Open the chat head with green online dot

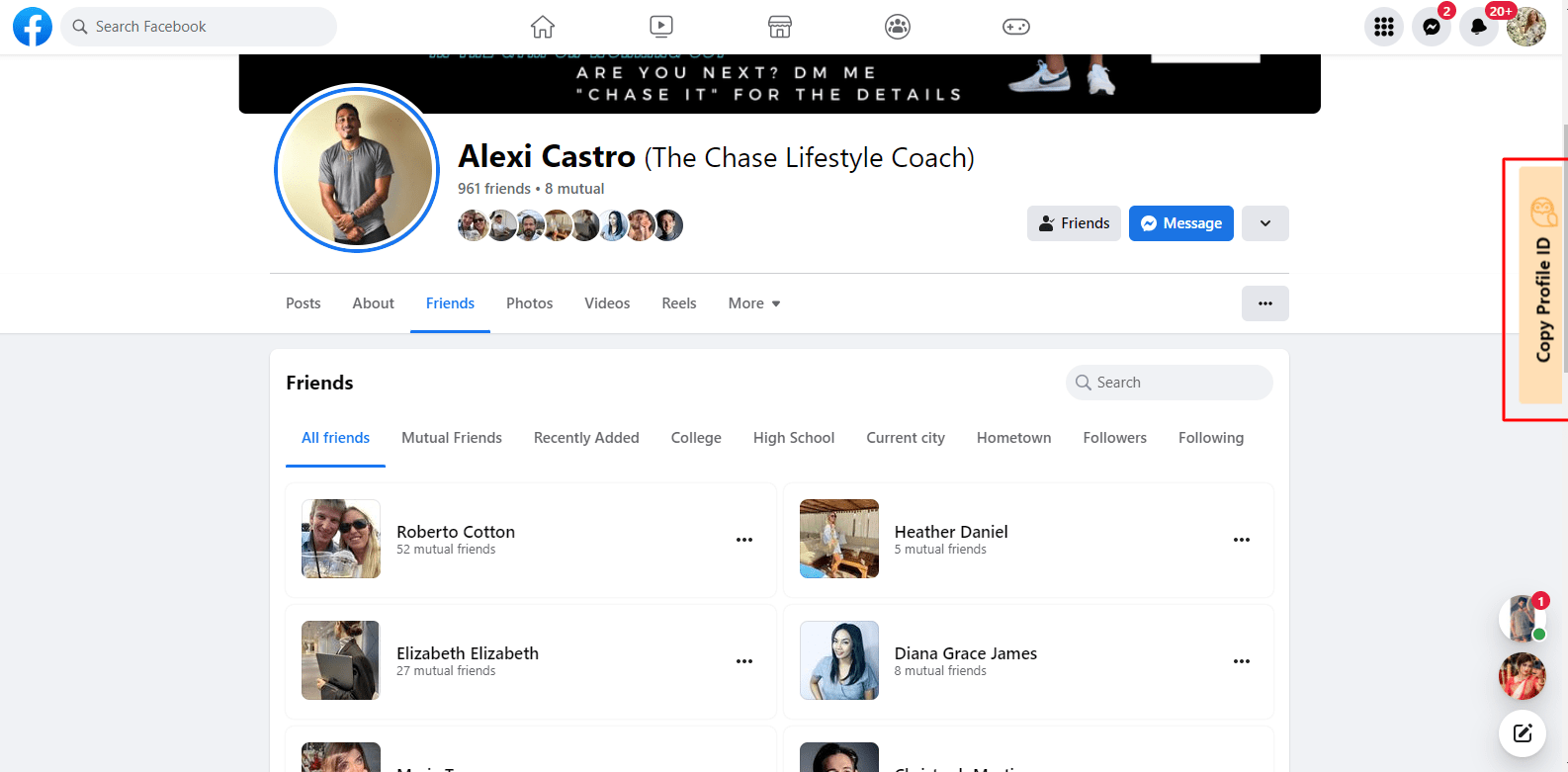coord(1523,619)
